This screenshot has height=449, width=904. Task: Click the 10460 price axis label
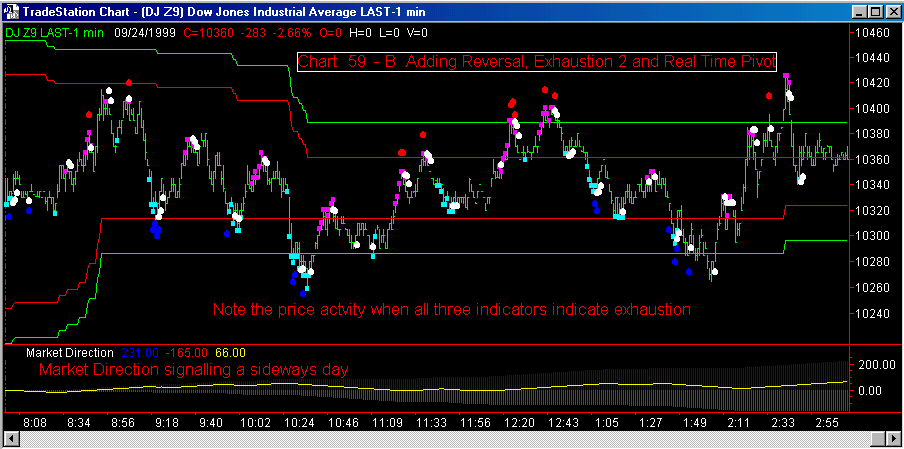[x=873, y=34]
